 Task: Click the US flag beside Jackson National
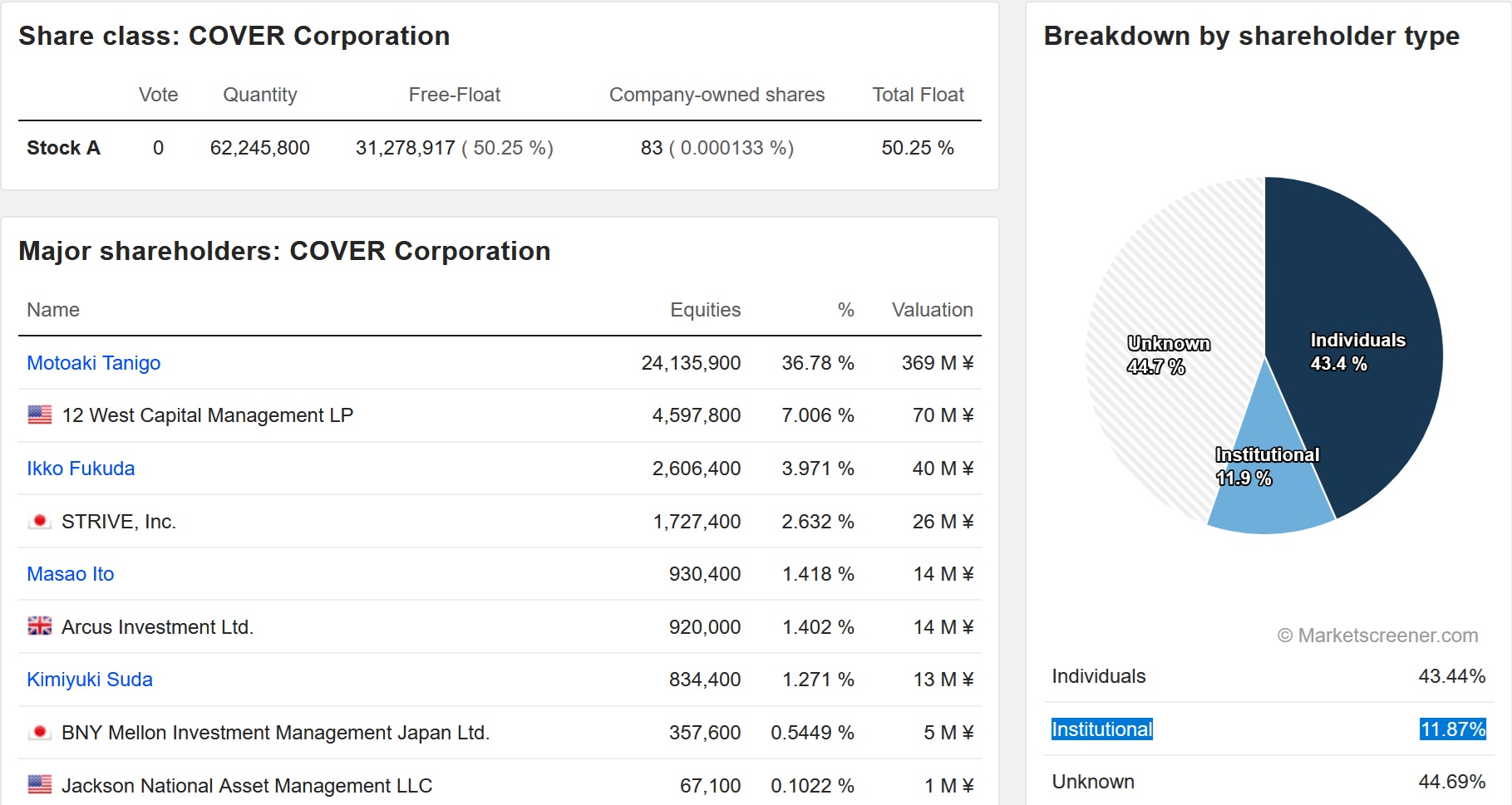click(x=39, y=784)
